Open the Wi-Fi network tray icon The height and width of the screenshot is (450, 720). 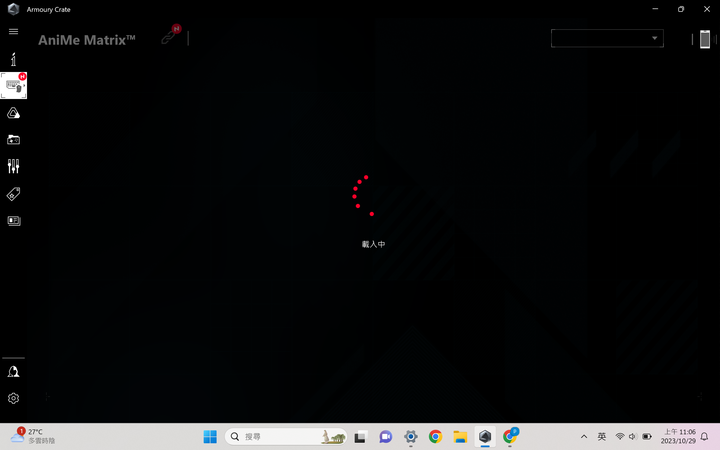click(x=619, y=437)
